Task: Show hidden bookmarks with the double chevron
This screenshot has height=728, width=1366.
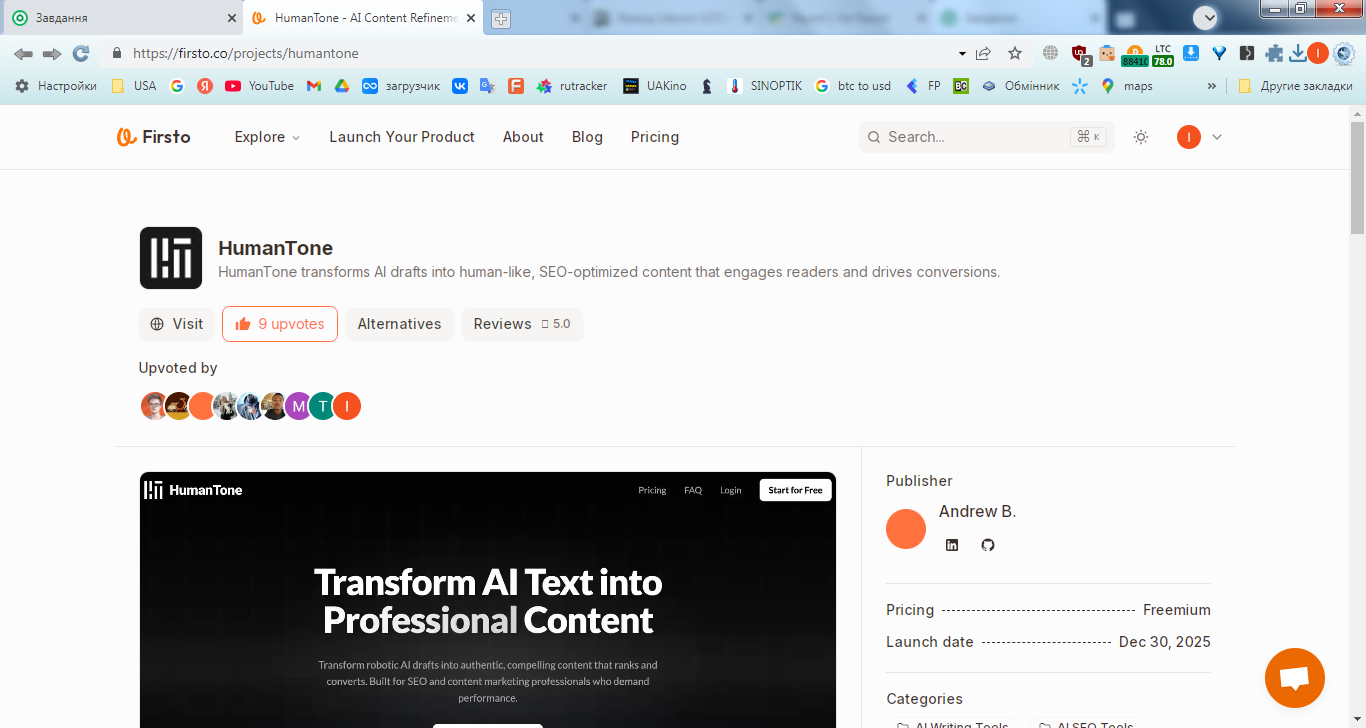Action: click(1212, 86)
